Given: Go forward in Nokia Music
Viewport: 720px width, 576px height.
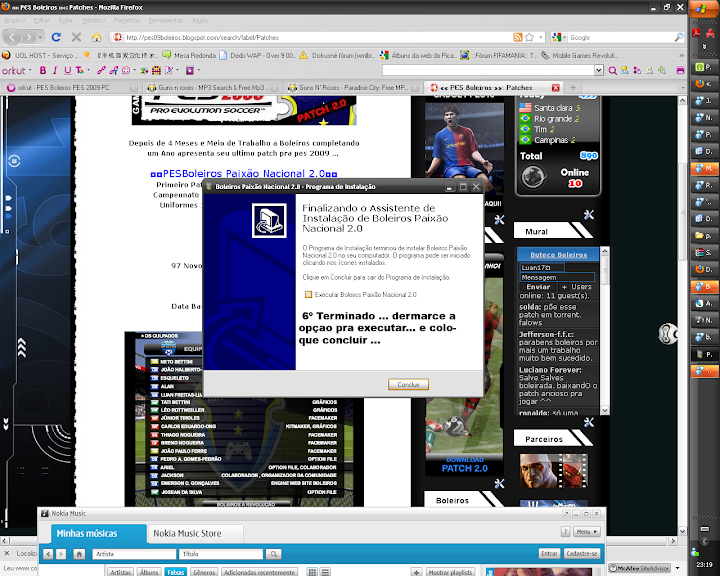Looking at the screenshot, I should point(61,554).
